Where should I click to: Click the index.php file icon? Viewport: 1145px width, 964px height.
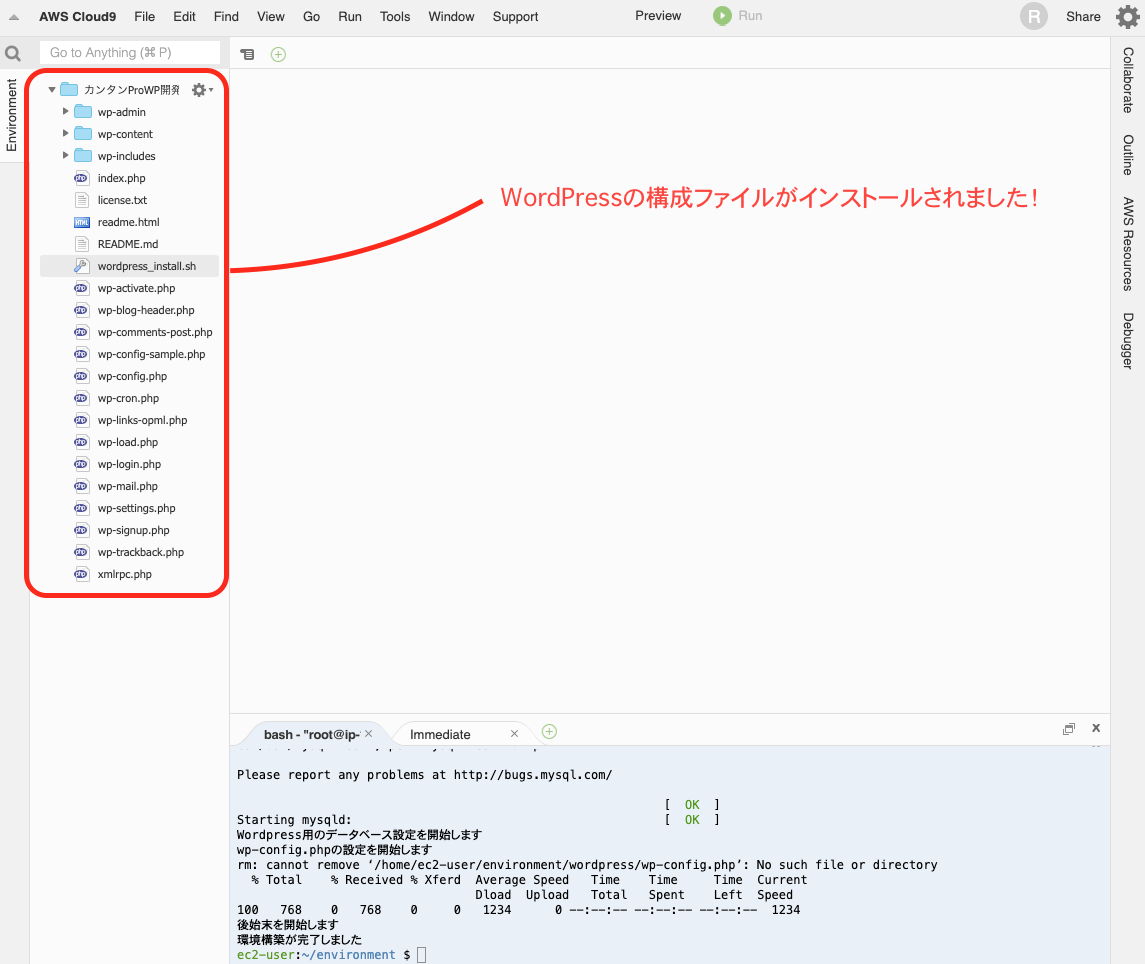point(81,178)
